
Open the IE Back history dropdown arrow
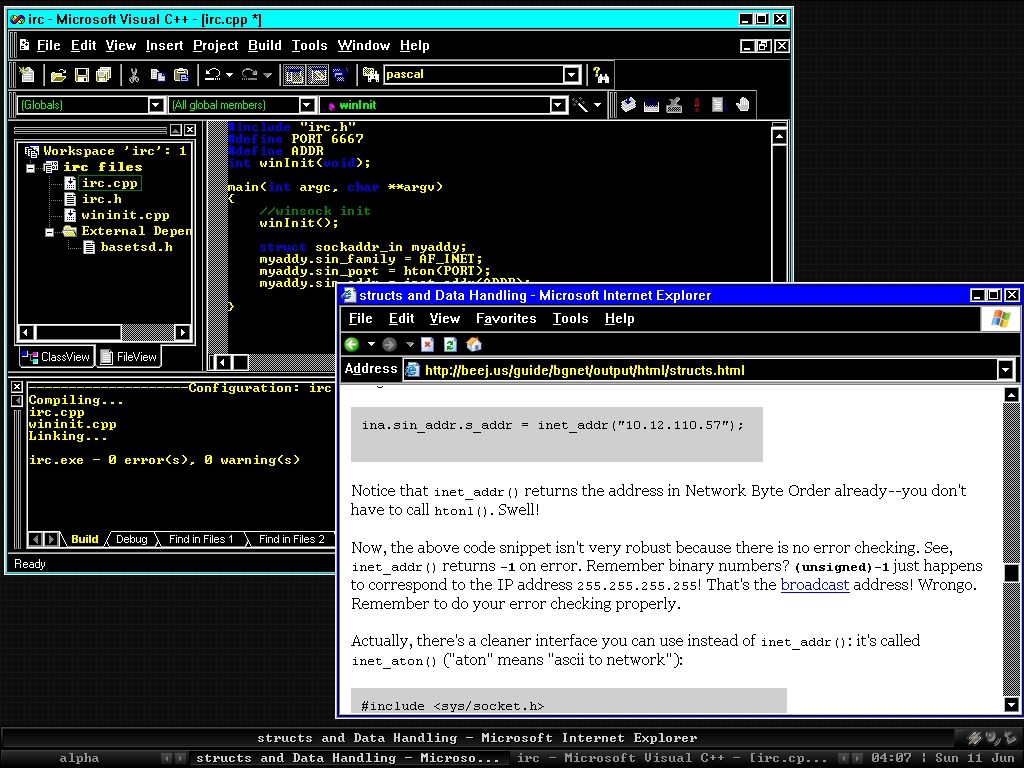[371, 344]
